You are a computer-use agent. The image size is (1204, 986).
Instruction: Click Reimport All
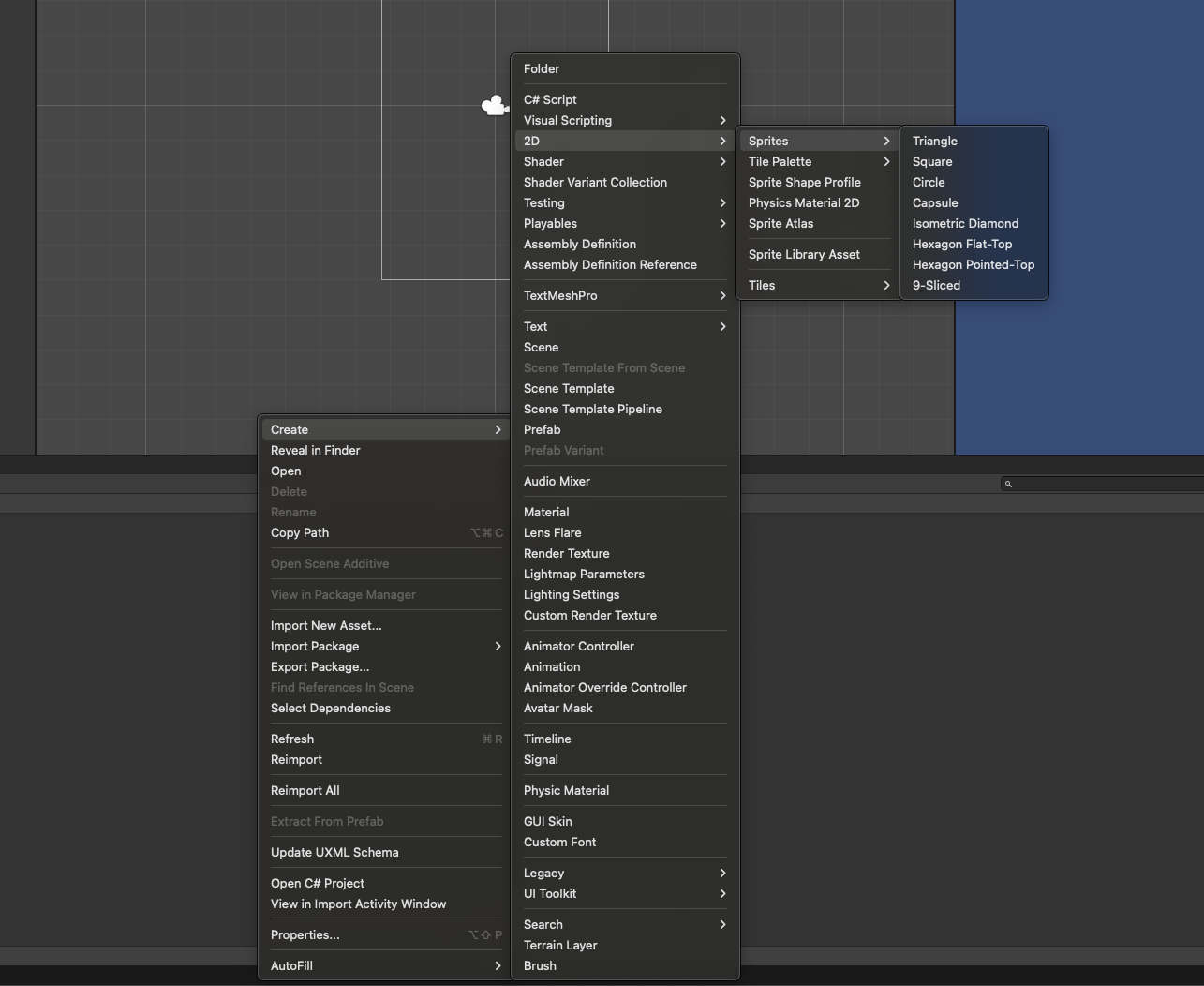coord(386,790)
